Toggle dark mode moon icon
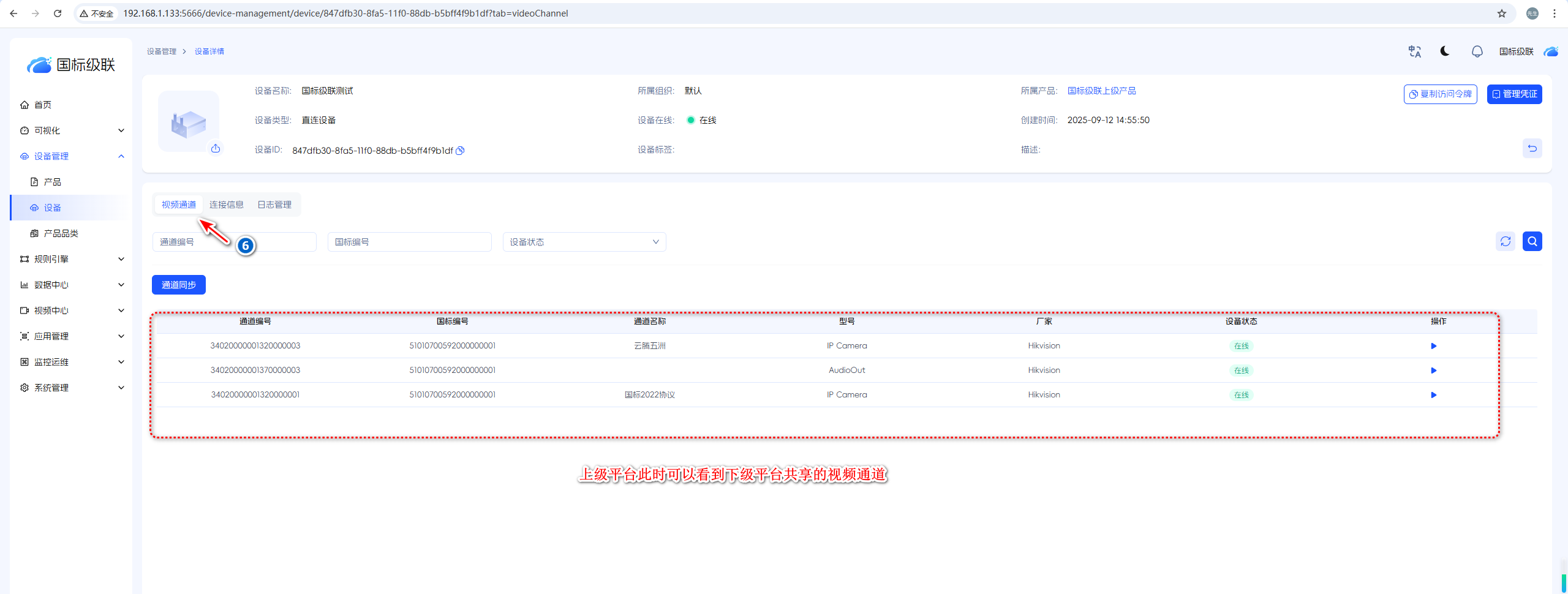Viewport: 1568px width, 594px height. [1445, 51]
